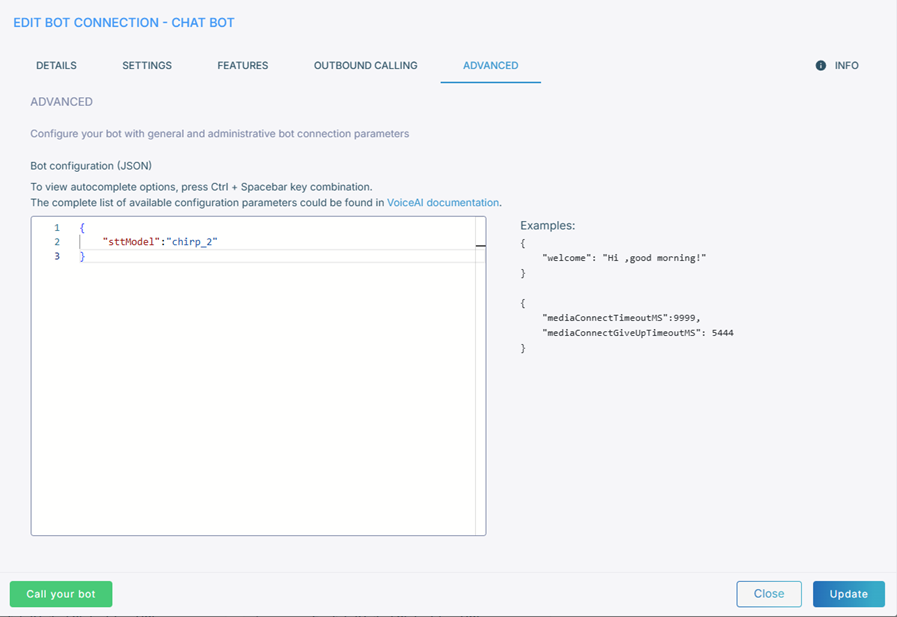The height and width of the screenshot is (617, 897).
Task: Open the Details tab
Action: (x=56, y=66)
